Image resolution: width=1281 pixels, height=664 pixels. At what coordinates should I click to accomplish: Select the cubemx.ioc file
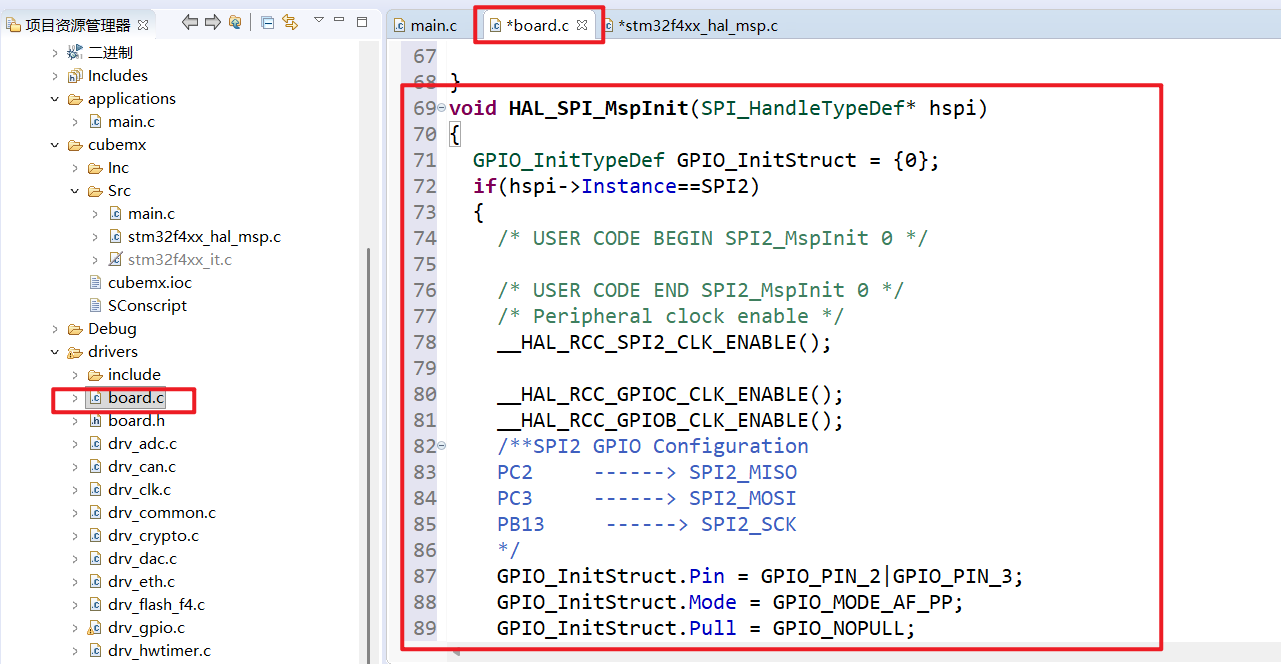(x=150, y=283)
